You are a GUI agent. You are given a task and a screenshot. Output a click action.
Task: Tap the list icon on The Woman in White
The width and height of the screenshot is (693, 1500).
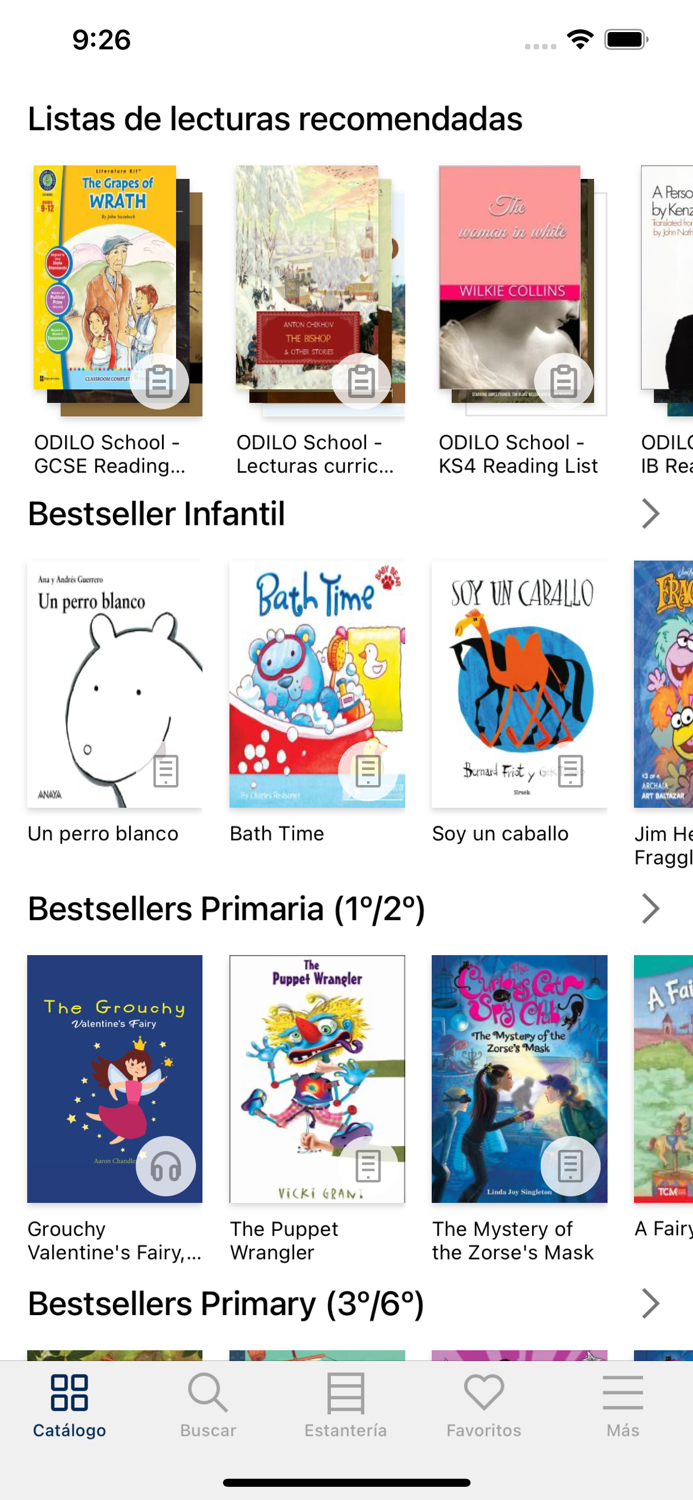564,381
